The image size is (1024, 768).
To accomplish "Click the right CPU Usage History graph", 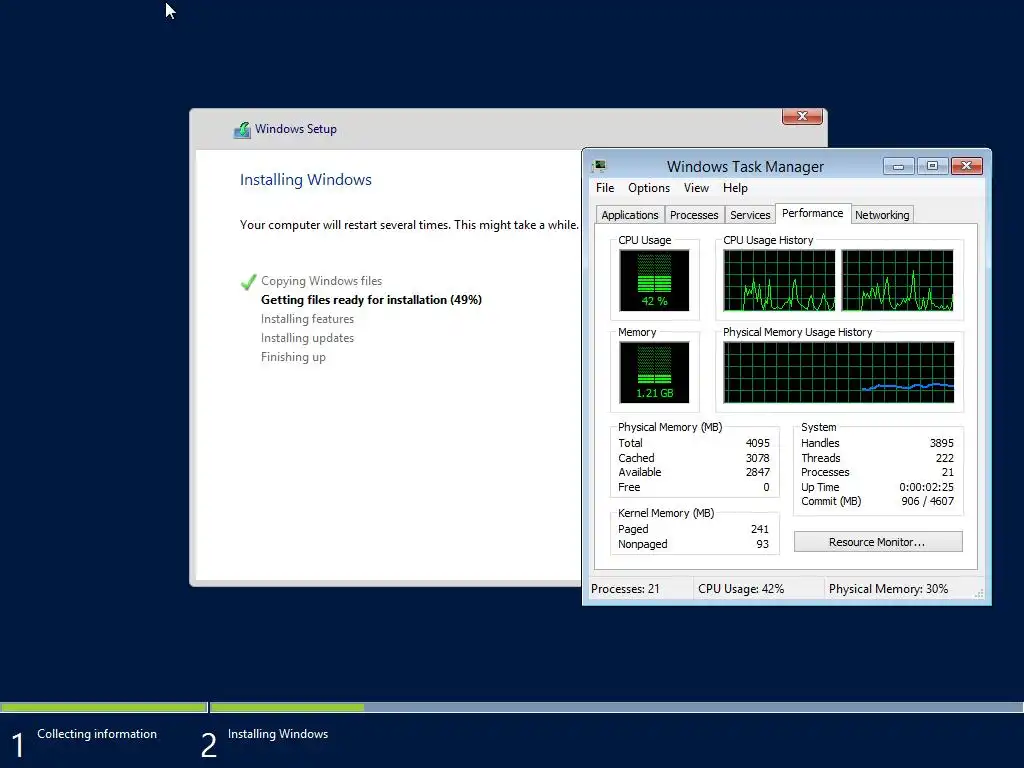I will pos(897,280).
